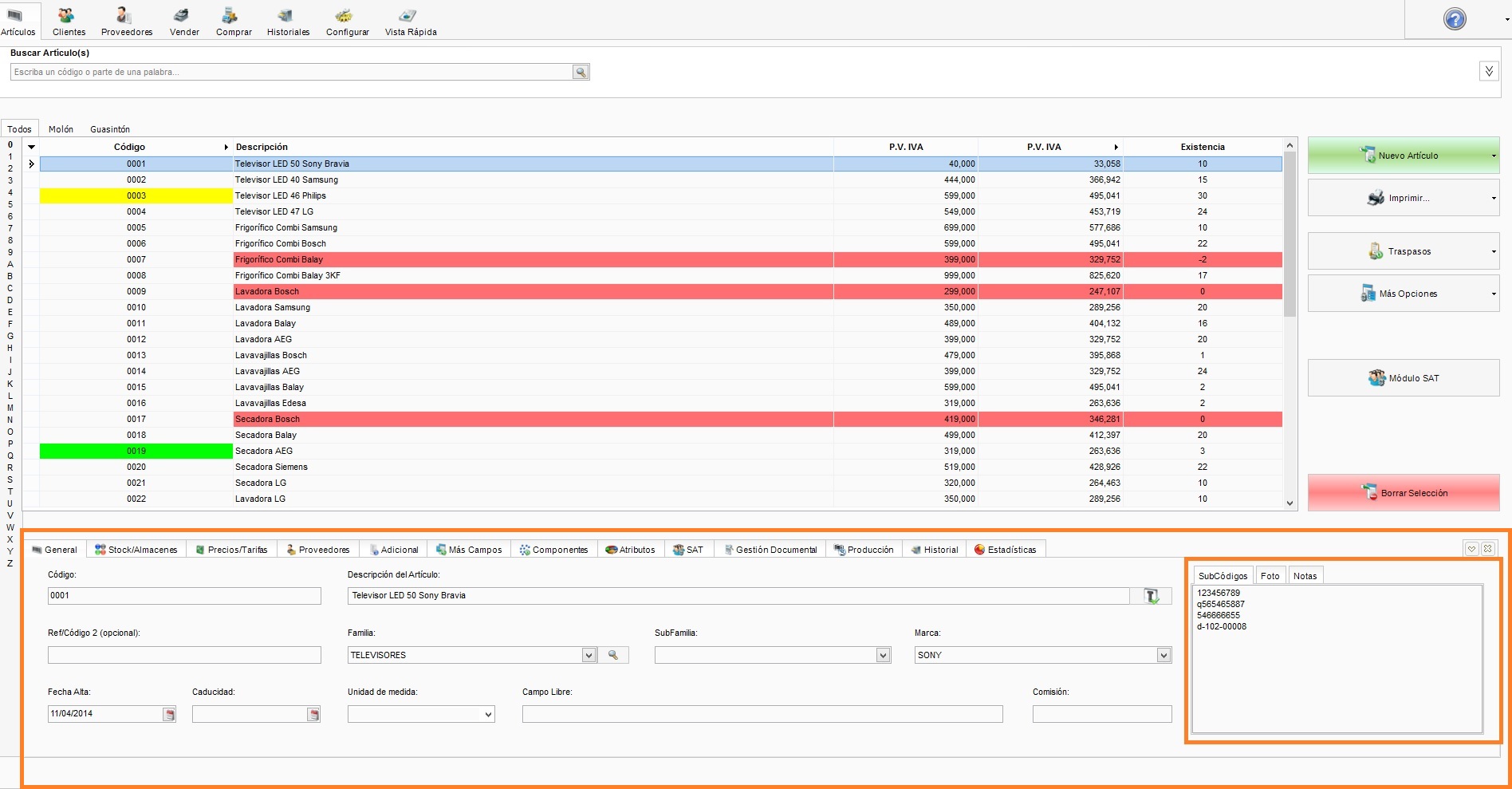Switch to the Guasintón tab

point(110,128)
